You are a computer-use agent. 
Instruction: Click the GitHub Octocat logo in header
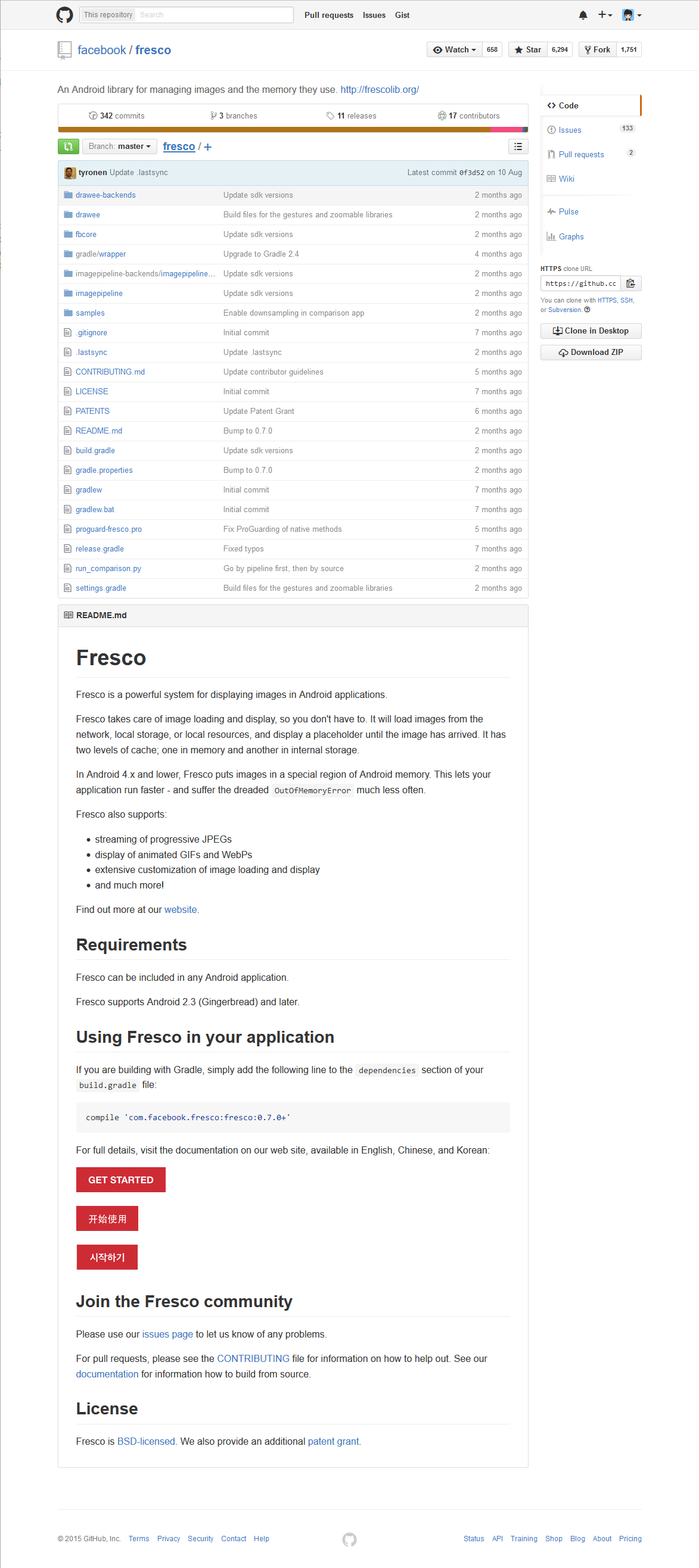tap(64, 15)
